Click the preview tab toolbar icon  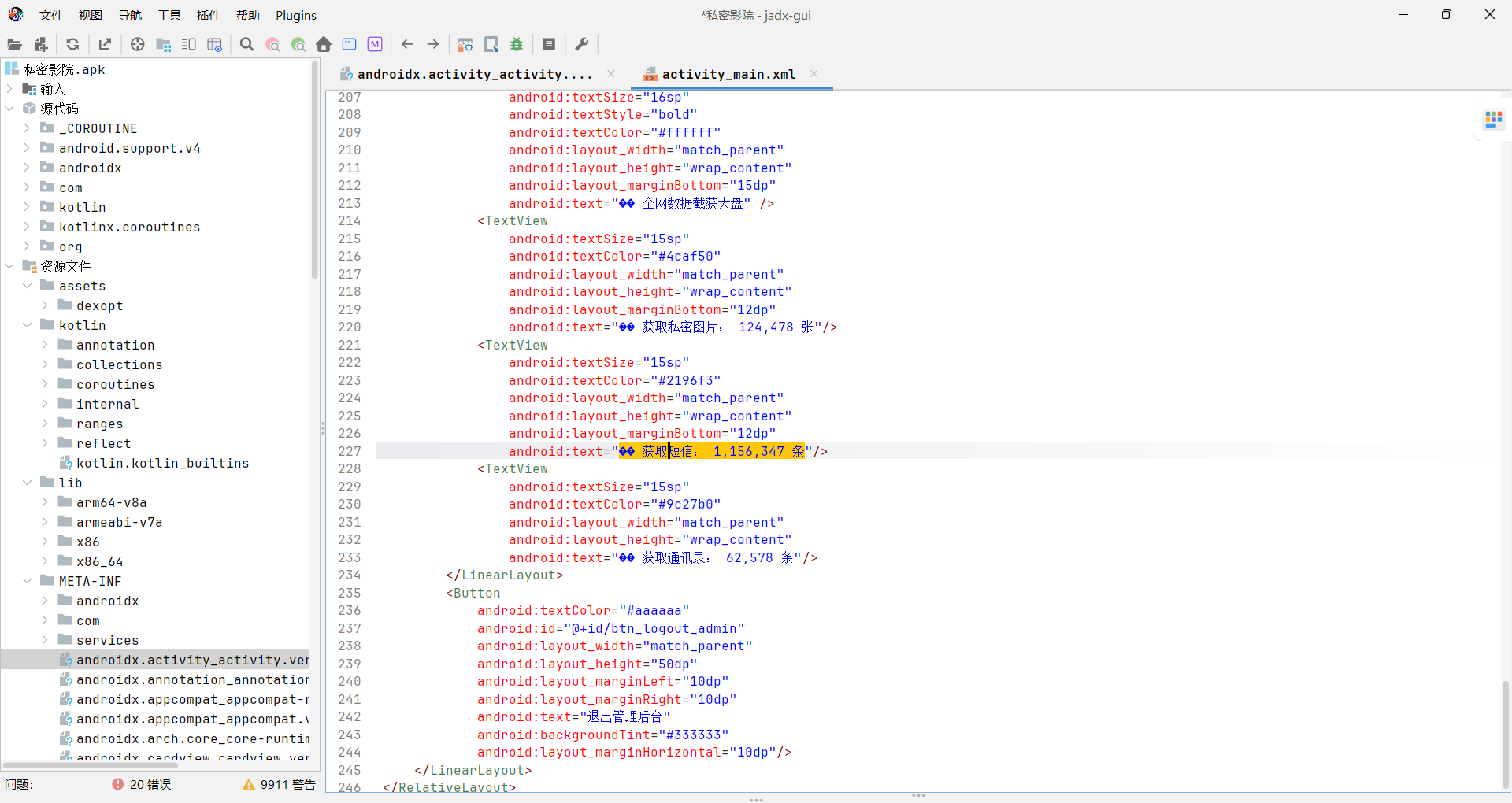[x=189, y=45]
